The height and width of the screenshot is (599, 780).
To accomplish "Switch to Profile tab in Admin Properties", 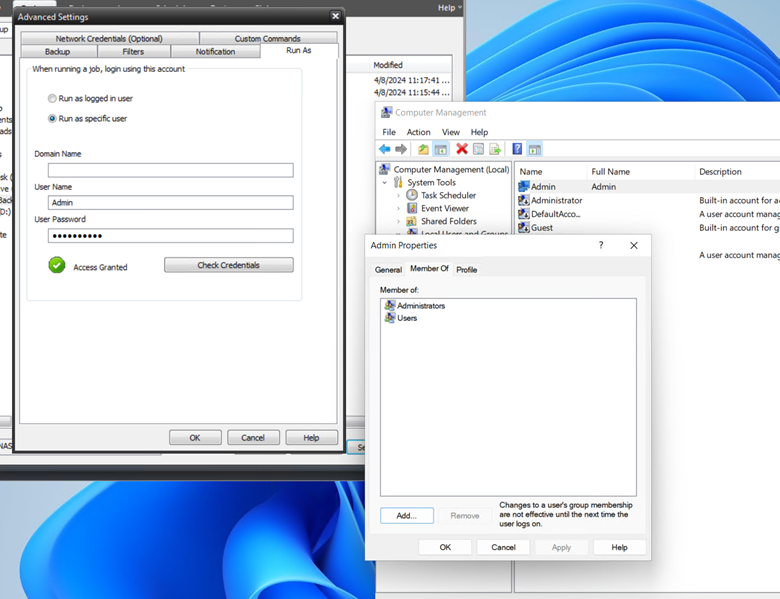I will (467, 270).
